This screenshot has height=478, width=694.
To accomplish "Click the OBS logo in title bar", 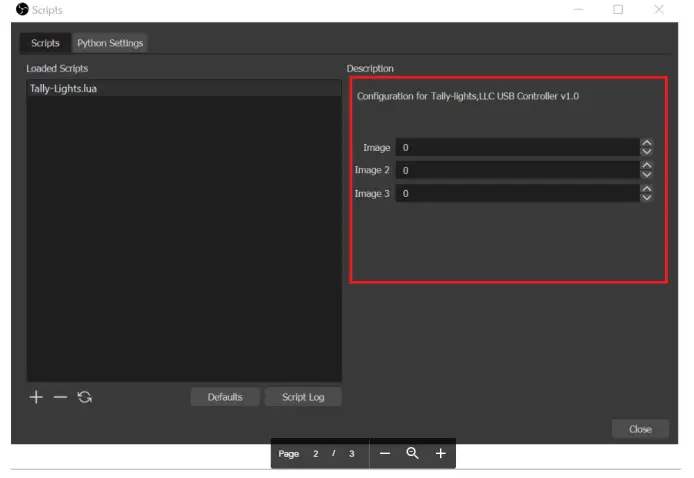I will [22, 9].
